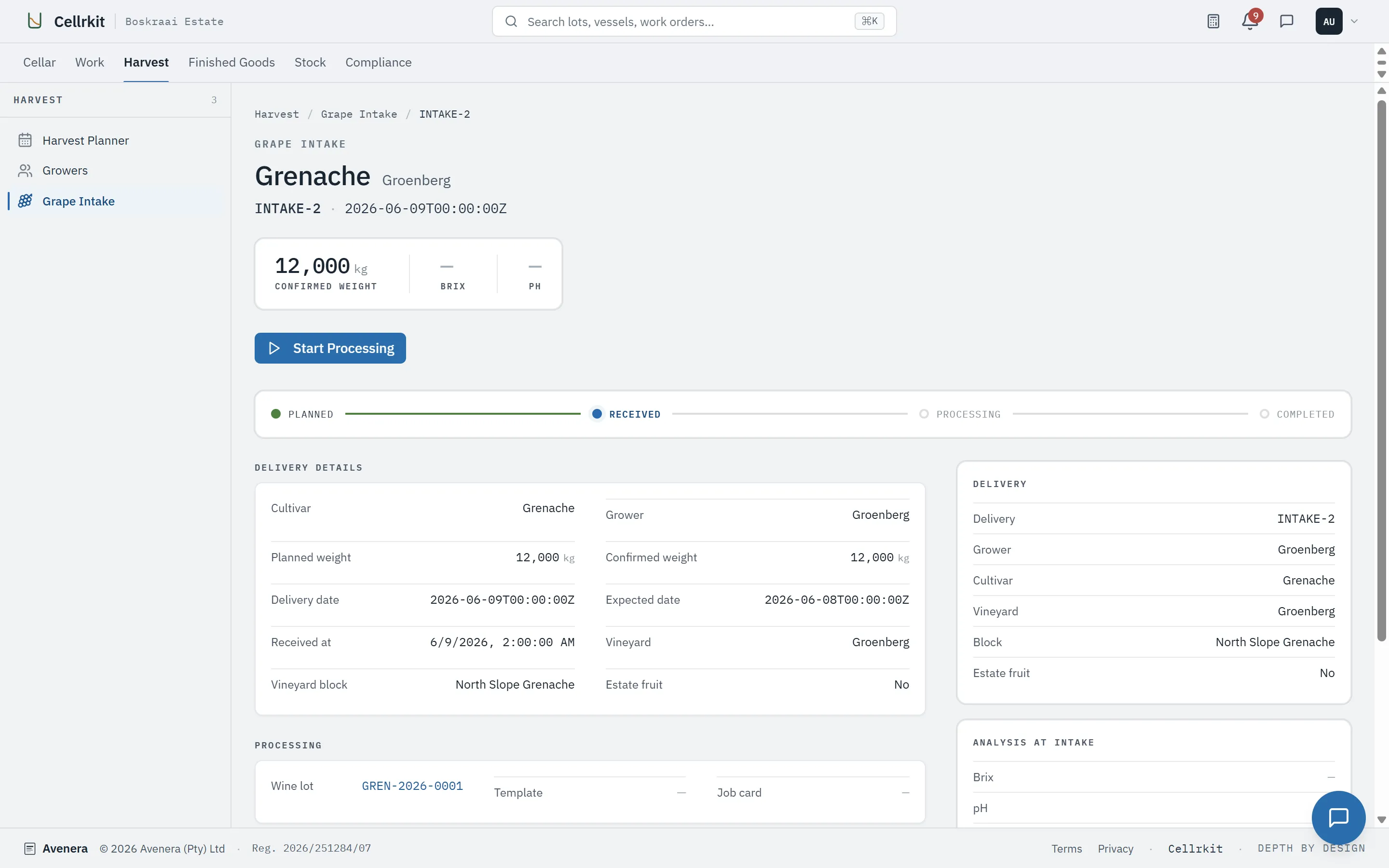Click the Template field in Processing
This screenshot has height=868, width=1389.
click(589, 792)
